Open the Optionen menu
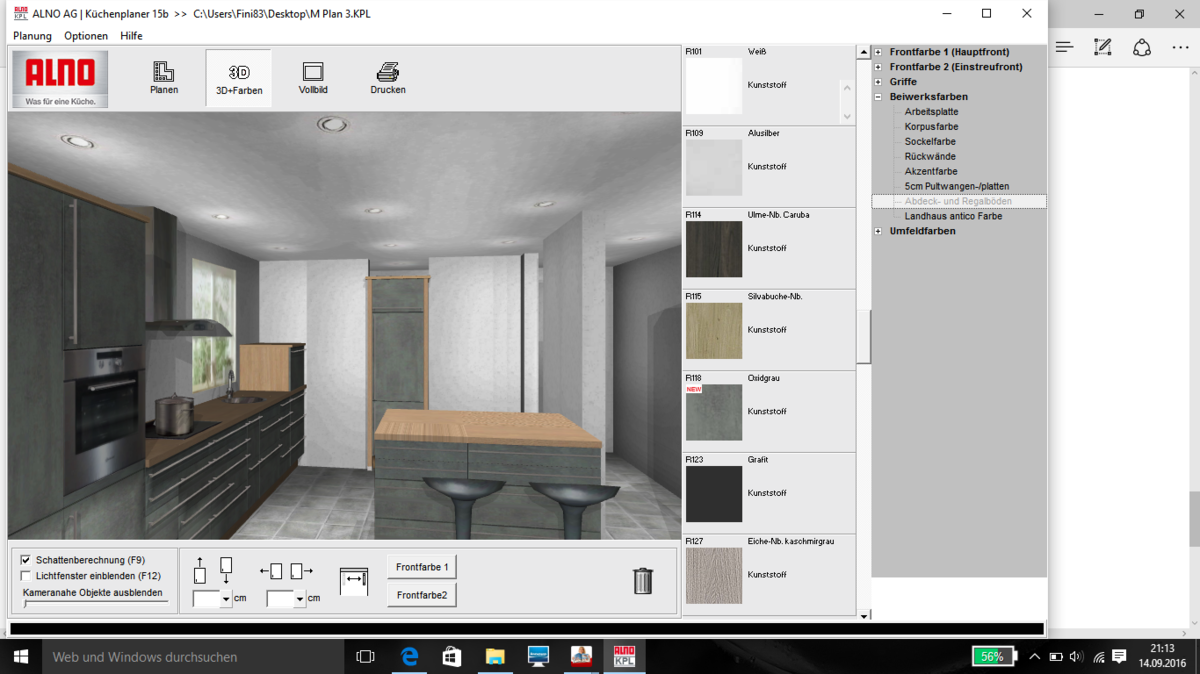The width and height of the screenshot is (1200, 674). (86, 36)
